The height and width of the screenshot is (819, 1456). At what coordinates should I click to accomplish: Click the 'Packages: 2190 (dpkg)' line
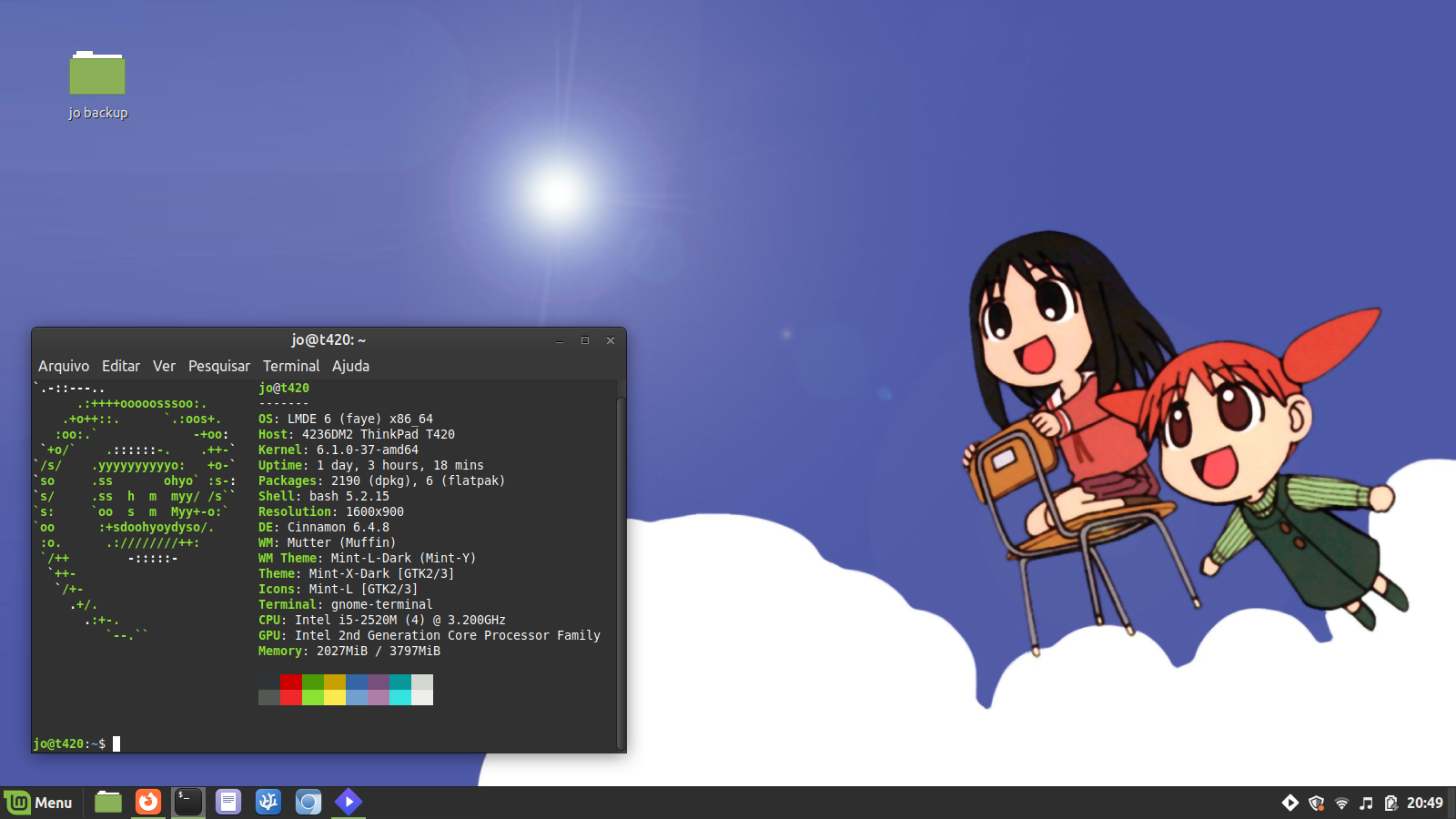381,480
